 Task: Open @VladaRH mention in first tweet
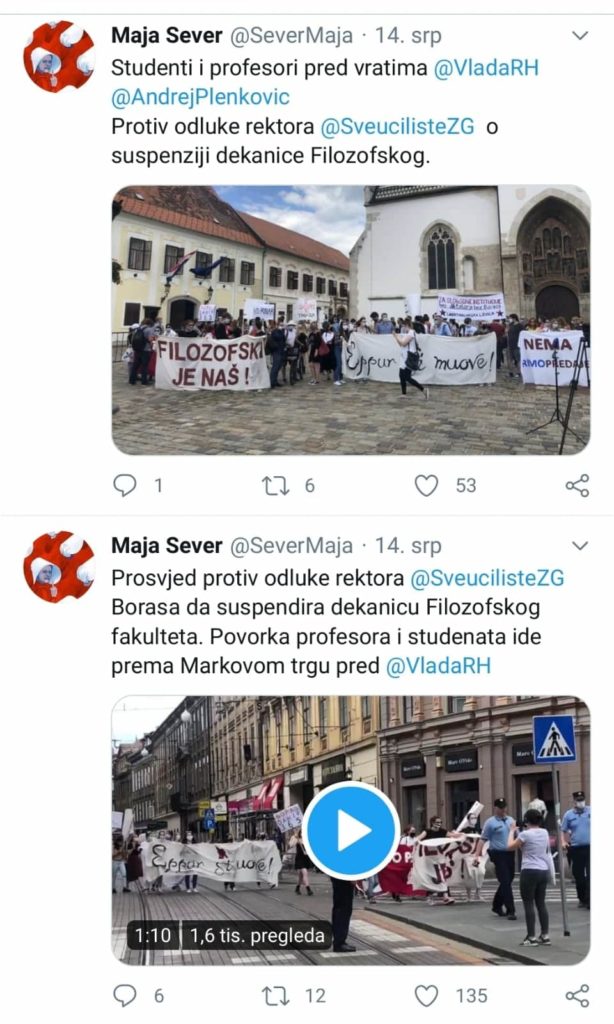pos(487,67)
